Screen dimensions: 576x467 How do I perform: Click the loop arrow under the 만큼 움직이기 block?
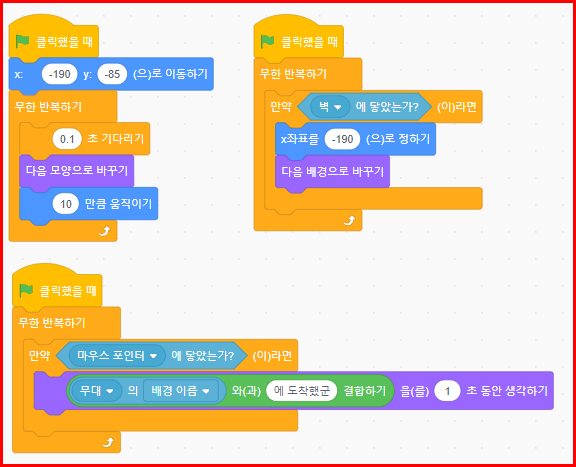(x=105, y=231)
